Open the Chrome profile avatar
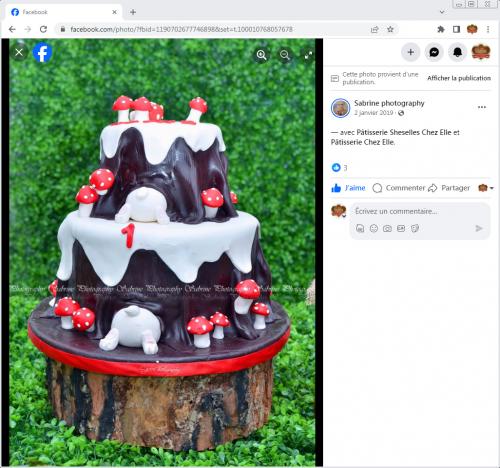The image size is (500, 468). pos(472,29)
